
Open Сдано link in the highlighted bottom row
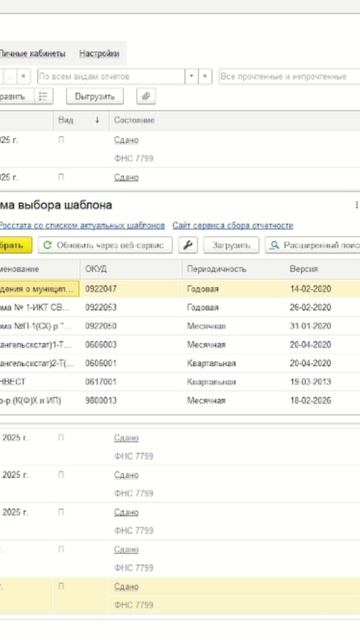tap(126, 587)
